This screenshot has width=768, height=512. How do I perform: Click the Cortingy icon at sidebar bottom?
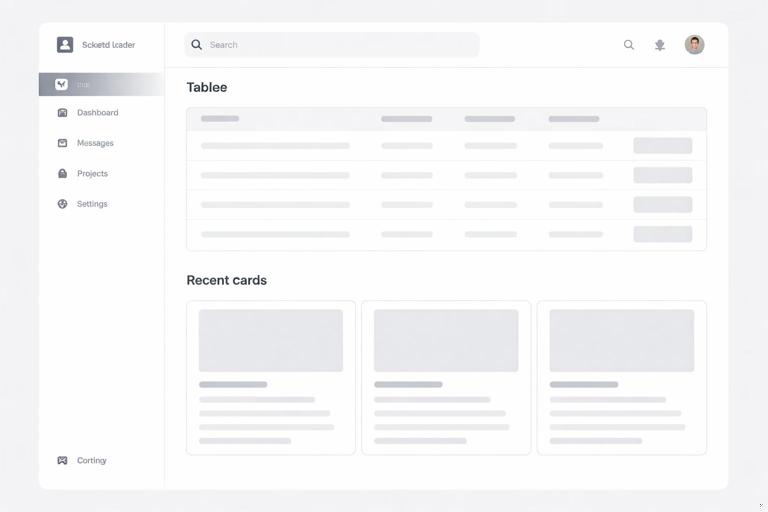point(62,461)
